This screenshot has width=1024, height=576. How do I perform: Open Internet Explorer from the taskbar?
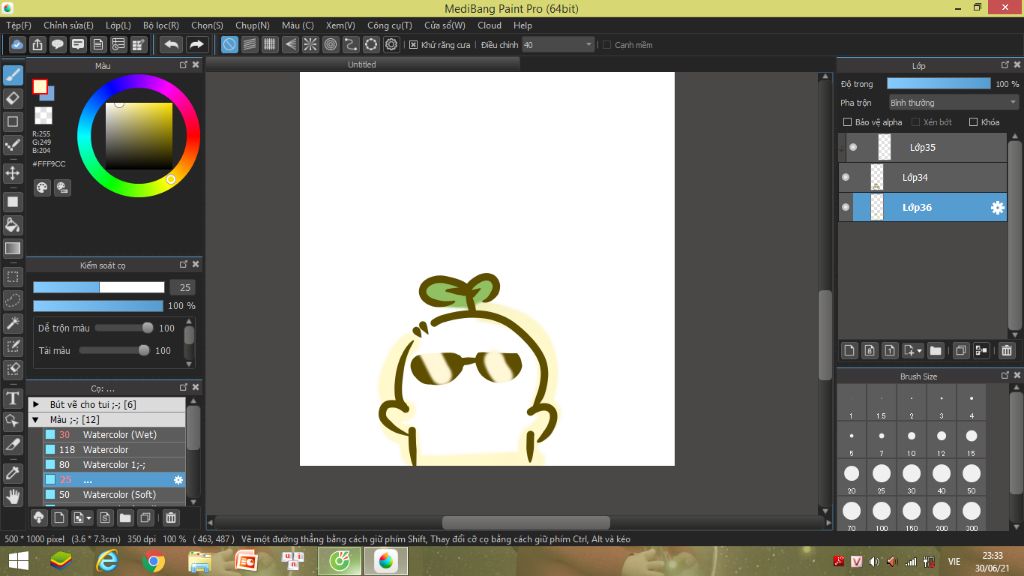coord(107,561)
